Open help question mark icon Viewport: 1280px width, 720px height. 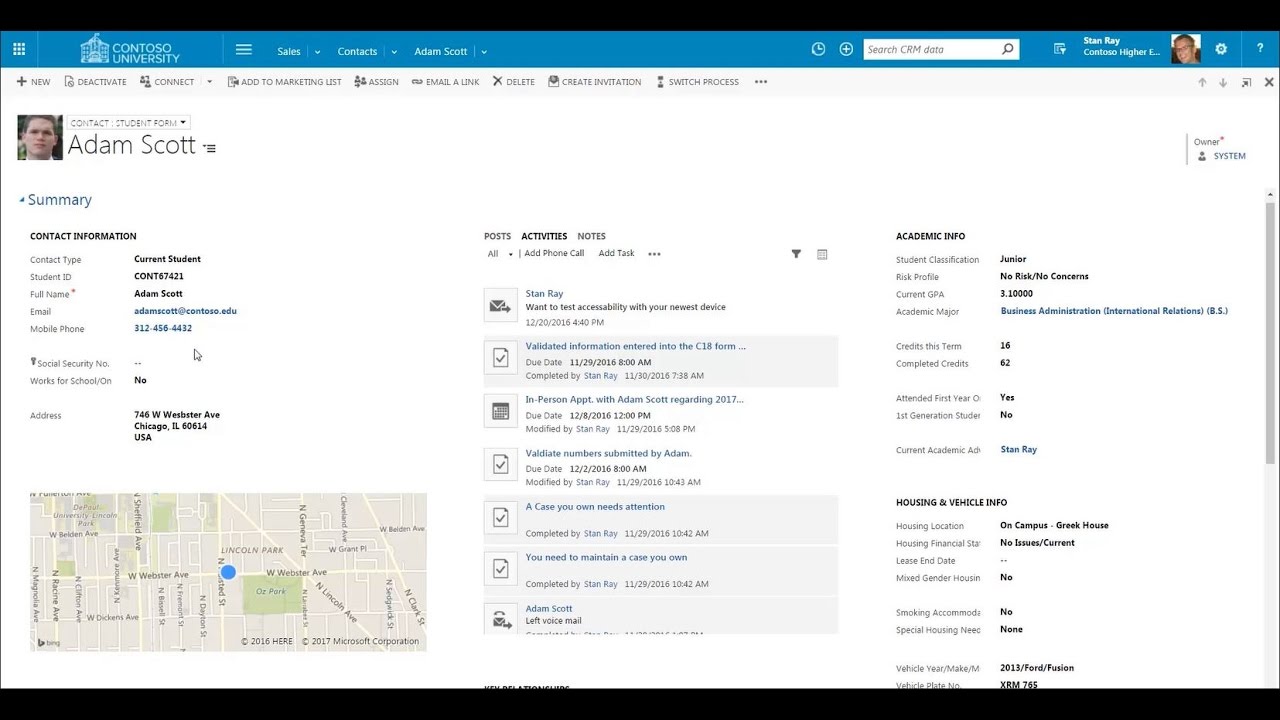click(x=1259, y=49)
